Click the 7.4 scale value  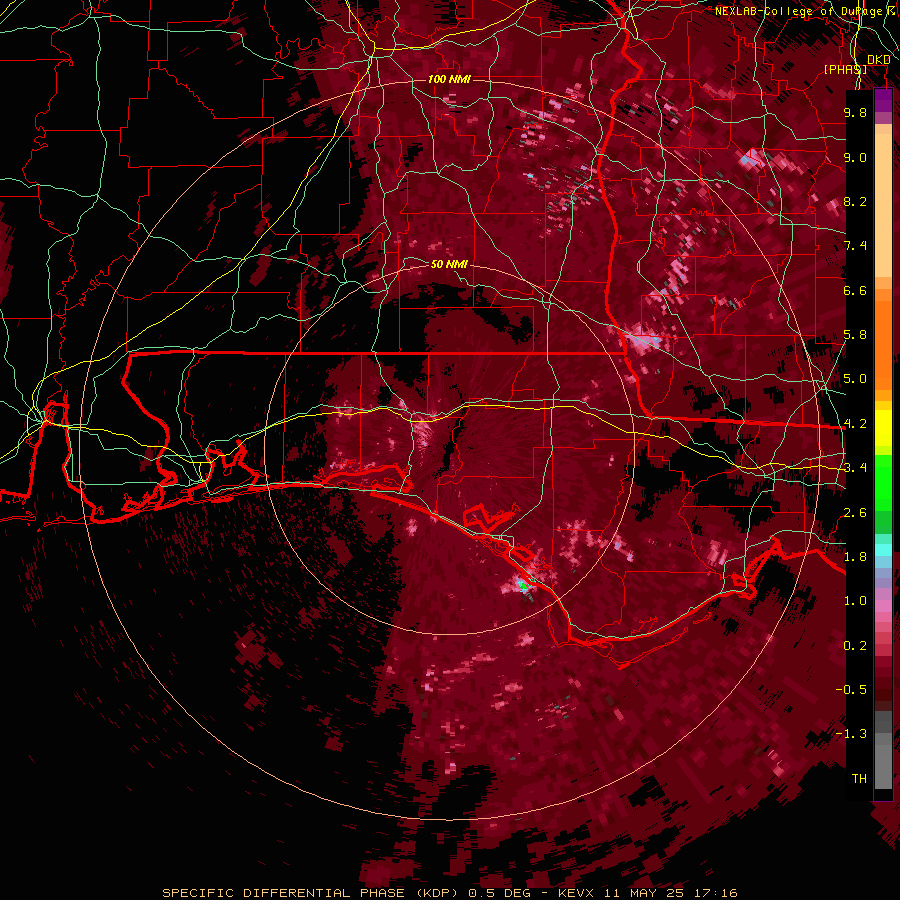[855, 246]
